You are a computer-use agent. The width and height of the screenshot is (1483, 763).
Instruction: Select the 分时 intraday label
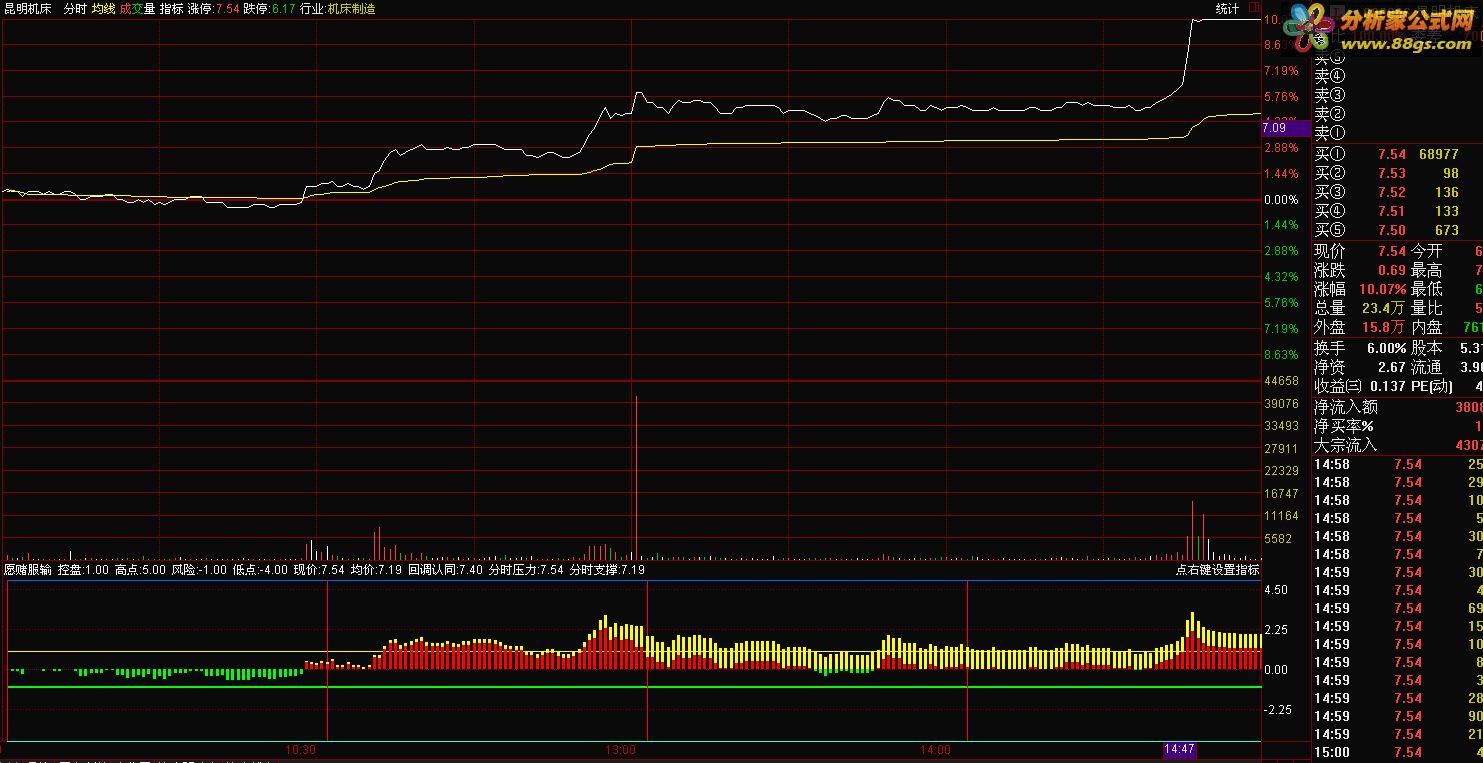click(x=75, y=8)
